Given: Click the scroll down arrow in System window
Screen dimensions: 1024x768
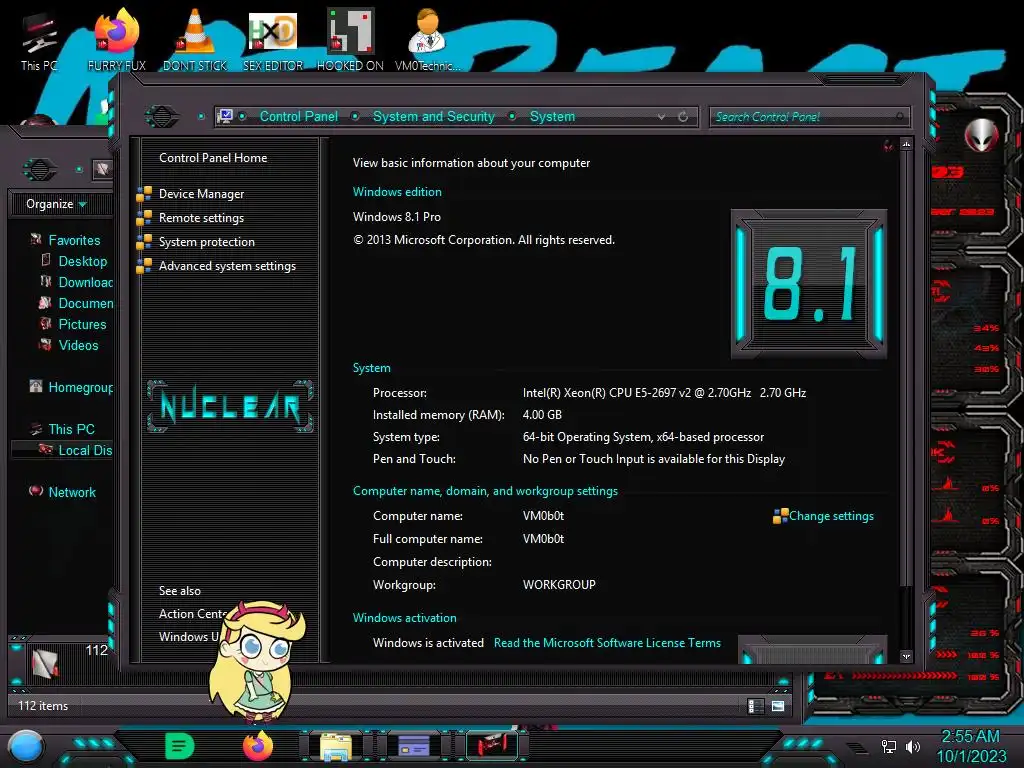Looking at the screenshot, I should (x=906, y=656).
